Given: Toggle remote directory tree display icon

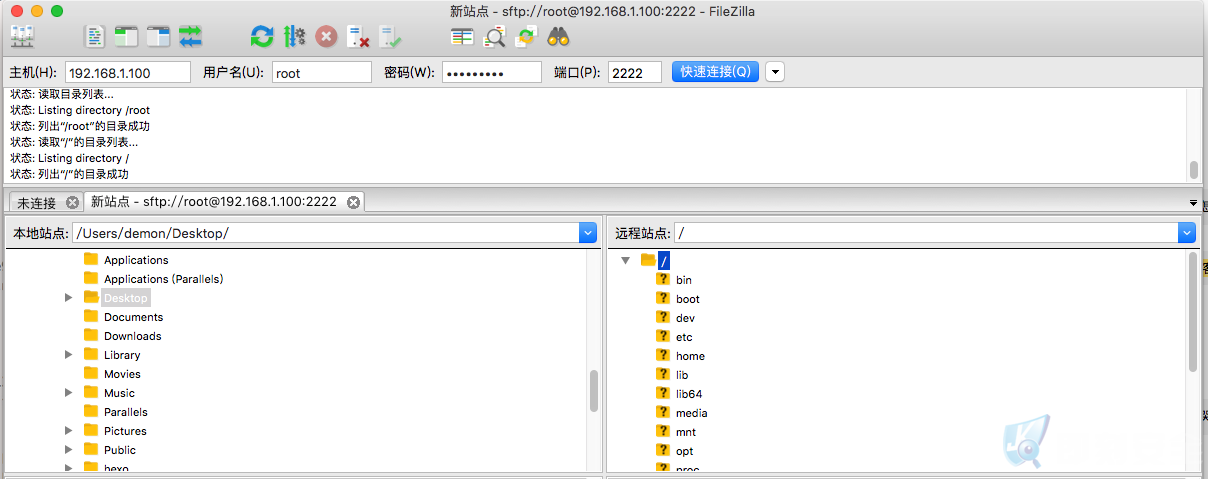Looking at the screenshot, I should (158, 37).
